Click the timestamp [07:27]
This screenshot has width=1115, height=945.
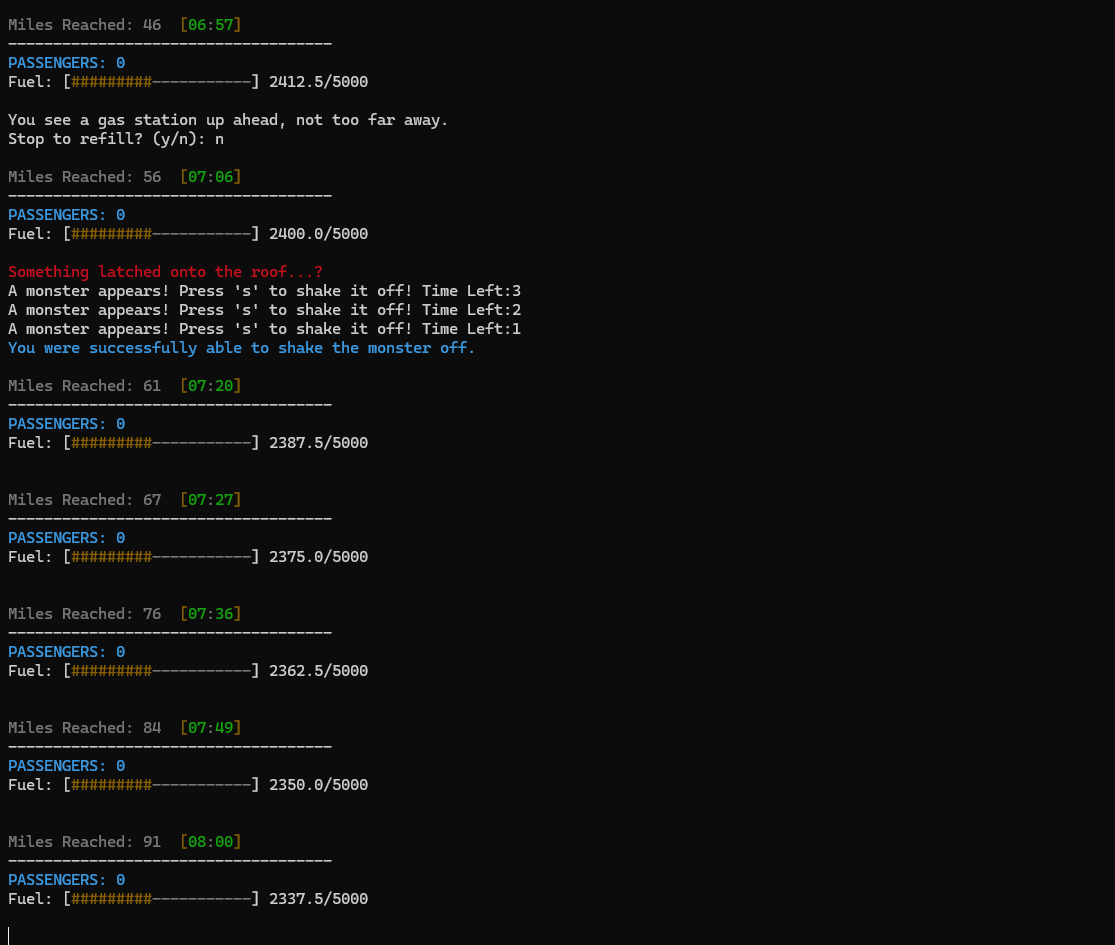[210, 500]
